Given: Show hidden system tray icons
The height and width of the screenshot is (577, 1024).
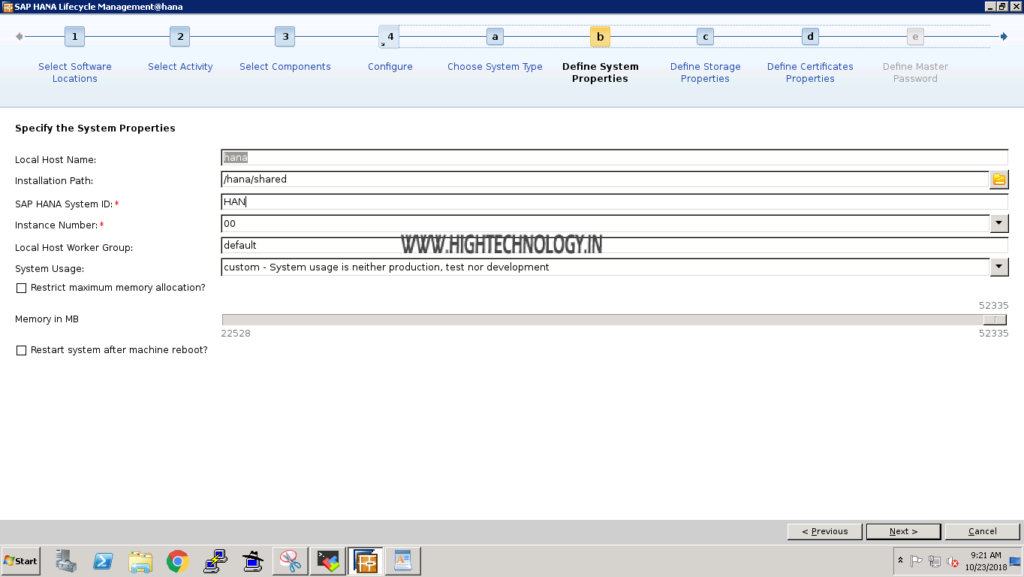Looking at the screenshot, I should pos(901,561).
